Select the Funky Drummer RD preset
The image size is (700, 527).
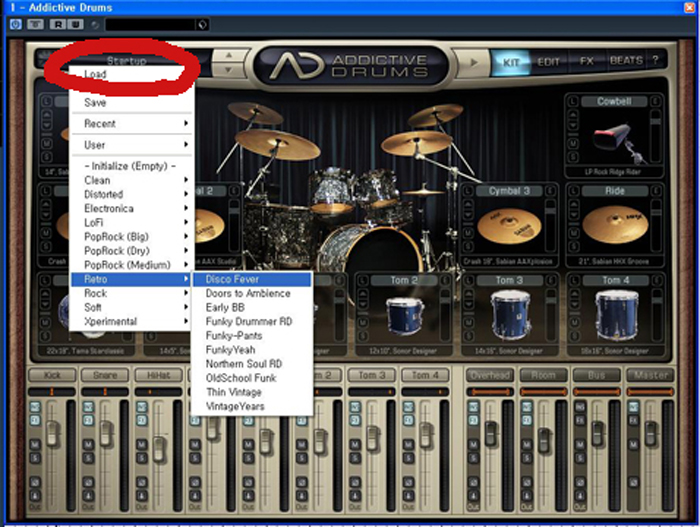pyautogui.click(x=252, y=322)
